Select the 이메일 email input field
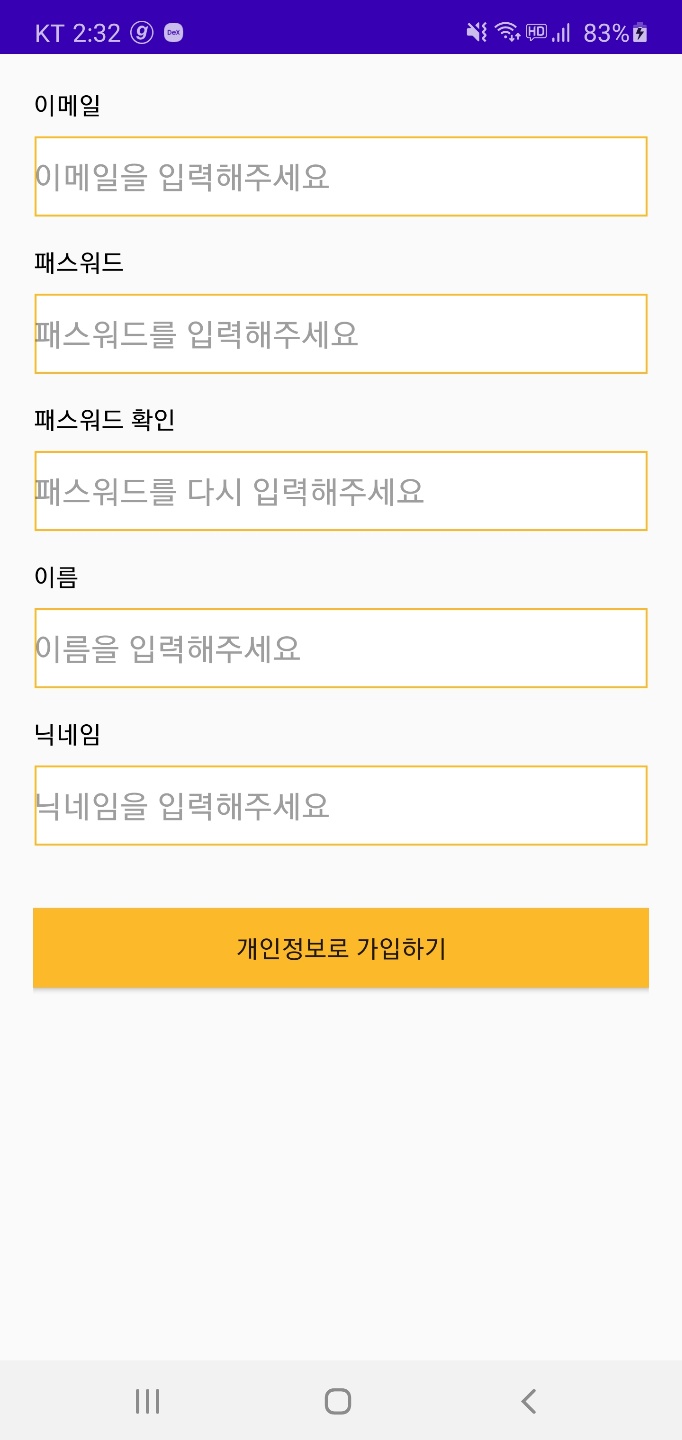The width and height of the screenshot is (682, 1440). (341, 175)
